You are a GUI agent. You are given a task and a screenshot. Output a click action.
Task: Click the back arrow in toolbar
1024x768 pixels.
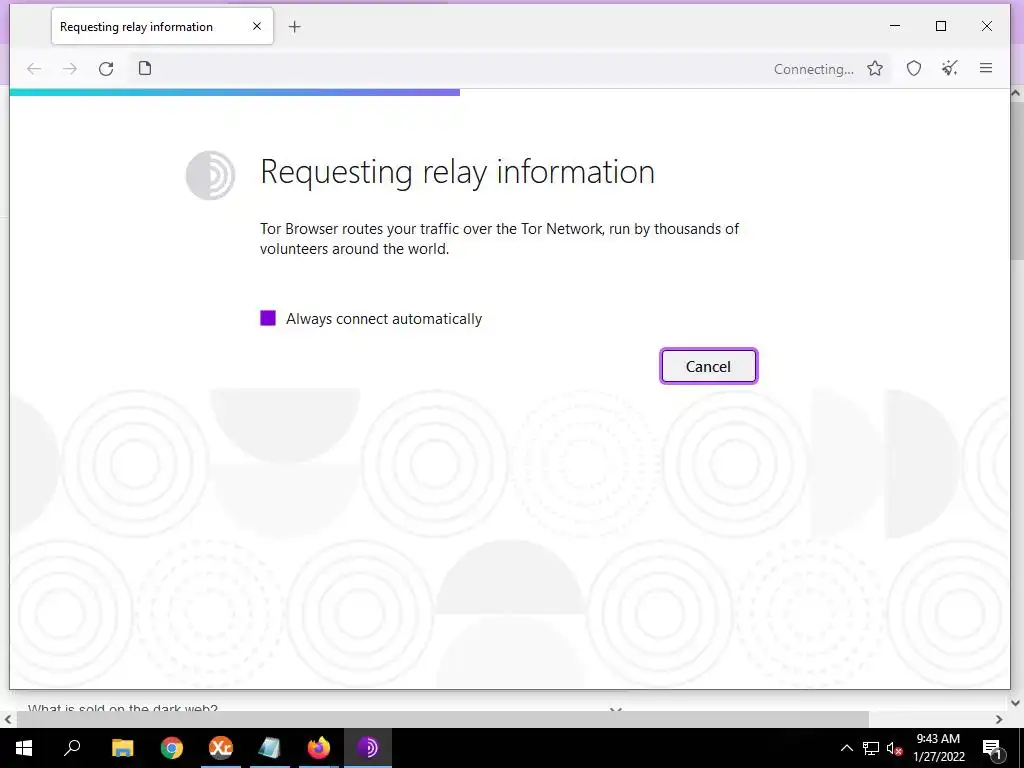(x=34, y=69)
